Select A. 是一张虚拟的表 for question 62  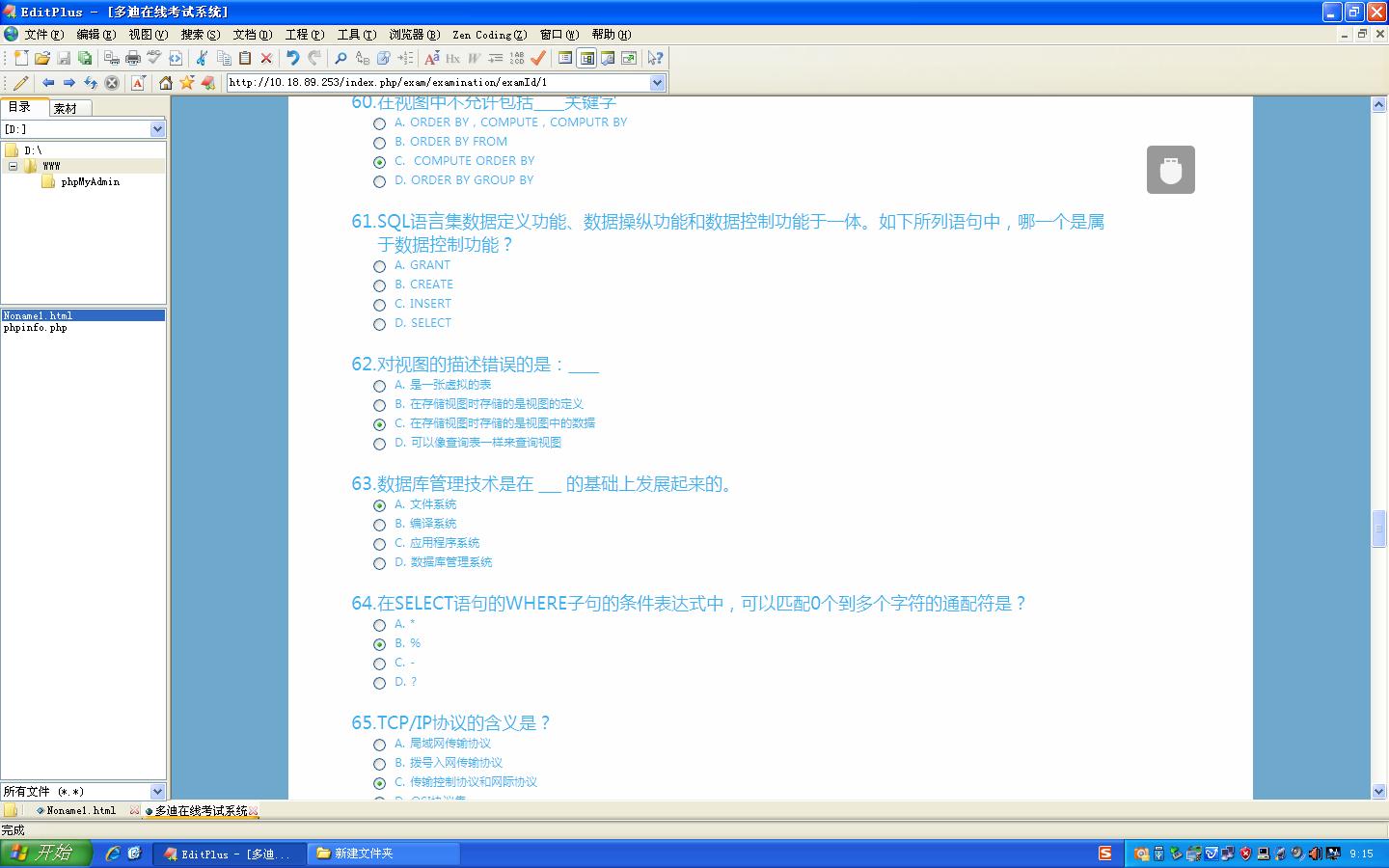[x=380, y=386]
